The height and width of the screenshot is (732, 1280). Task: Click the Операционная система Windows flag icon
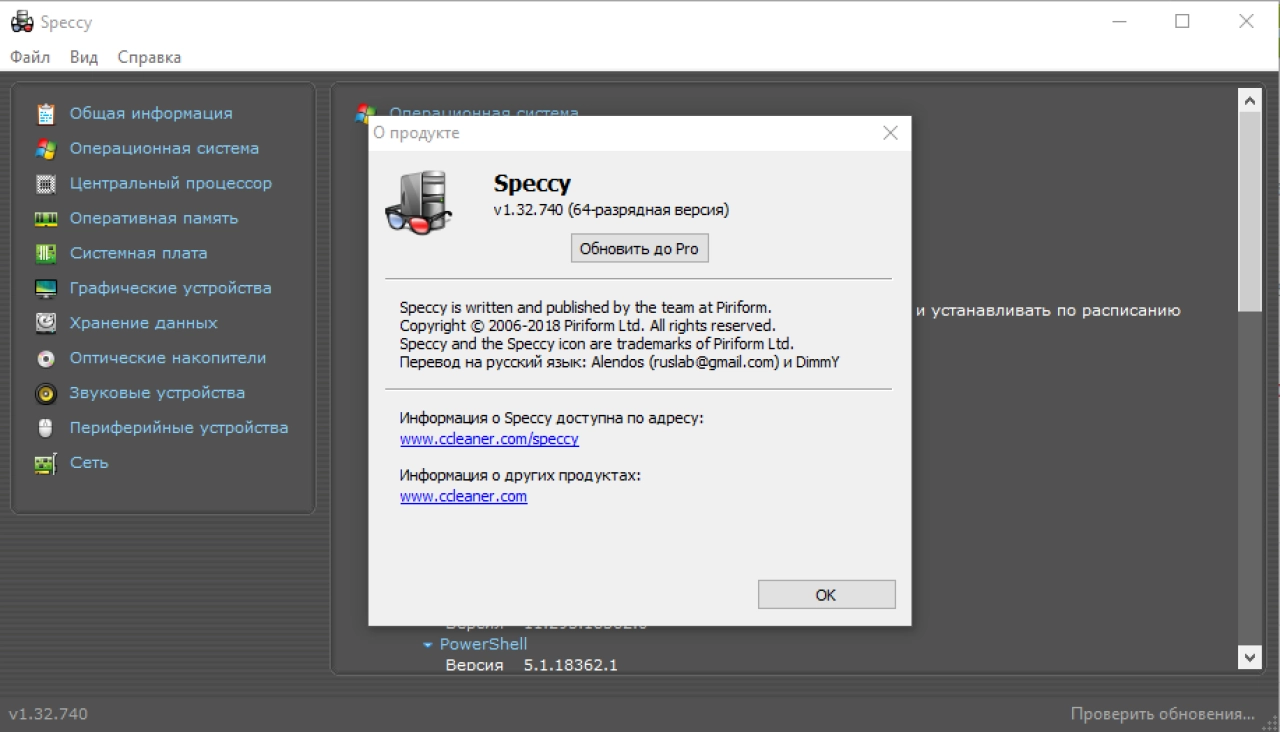pos(46,149)
